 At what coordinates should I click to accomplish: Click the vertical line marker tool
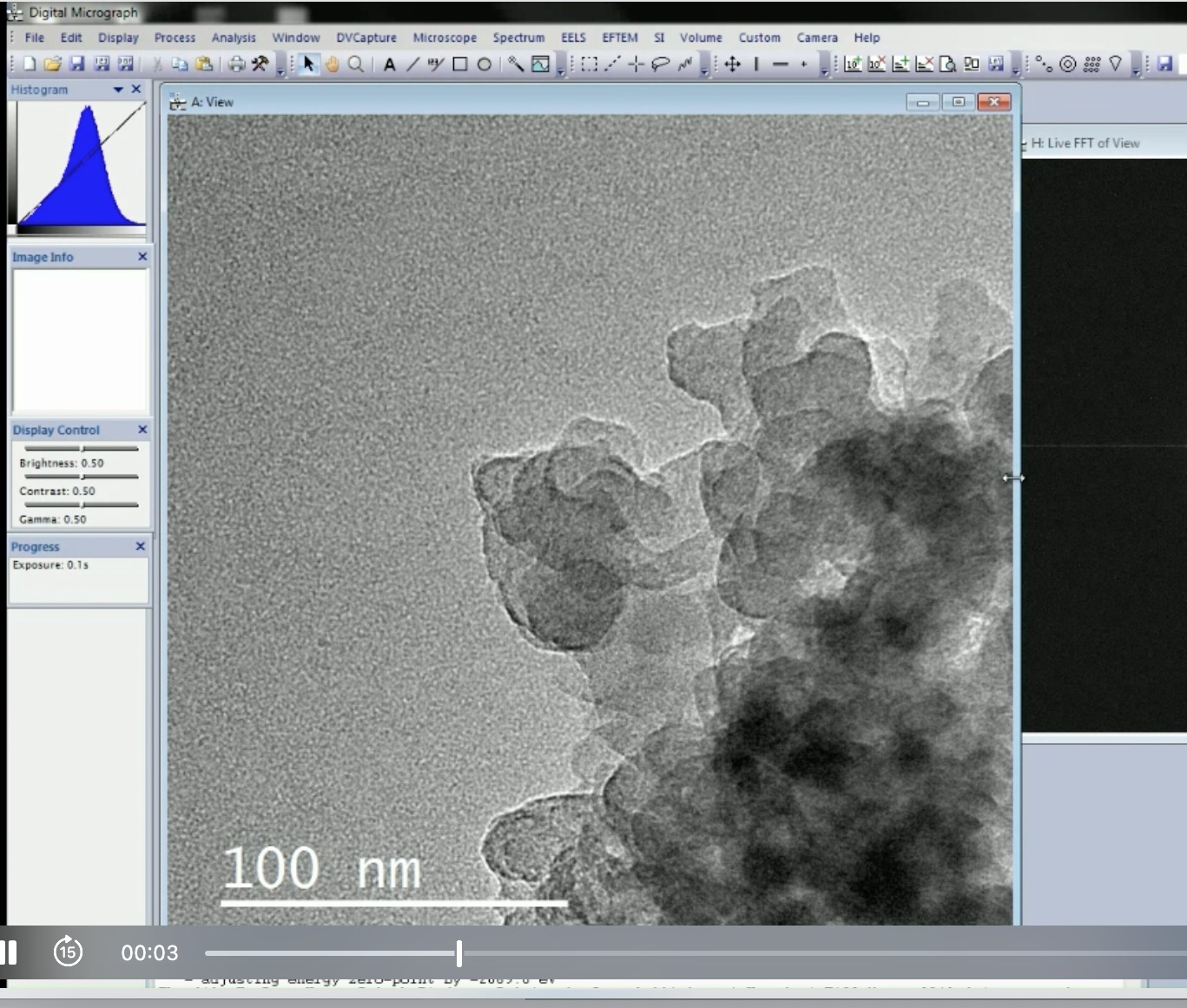pyautogui.click(x=756, y=64)
